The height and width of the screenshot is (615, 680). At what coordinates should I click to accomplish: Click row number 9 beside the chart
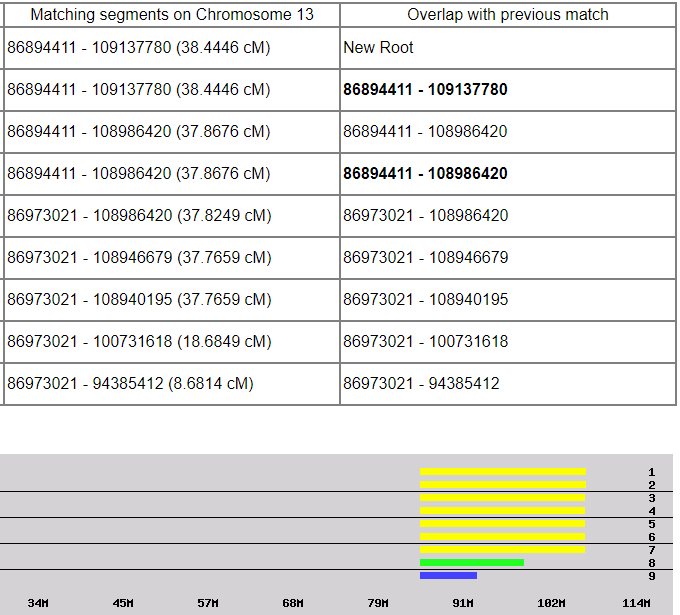coord(651,576)
